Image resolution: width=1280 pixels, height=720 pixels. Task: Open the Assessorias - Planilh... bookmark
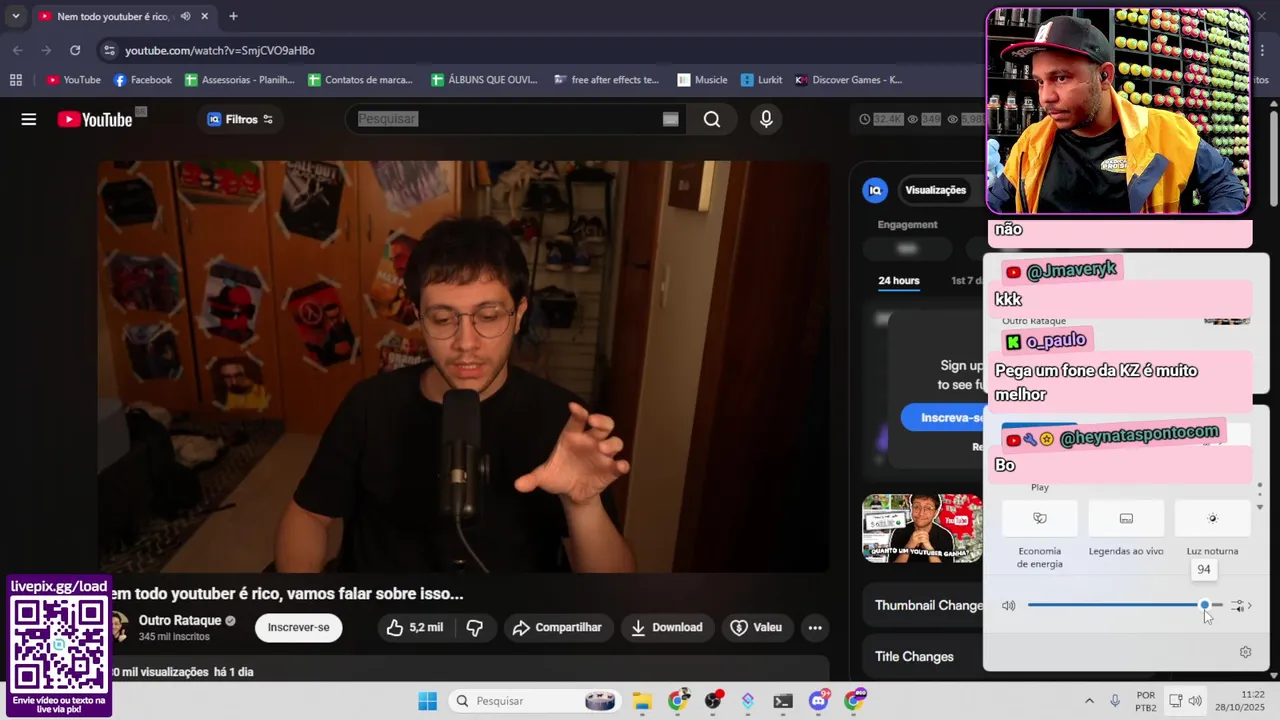click(x=240, y=80)
